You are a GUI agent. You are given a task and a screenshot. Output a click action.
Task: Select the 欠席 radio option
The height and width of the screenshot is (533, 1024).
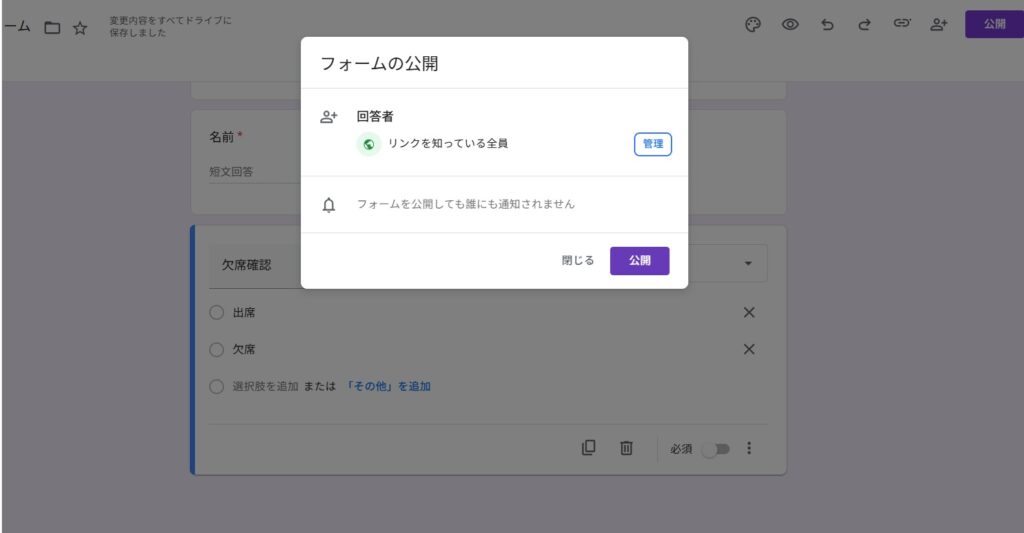(x=217, y=350)
